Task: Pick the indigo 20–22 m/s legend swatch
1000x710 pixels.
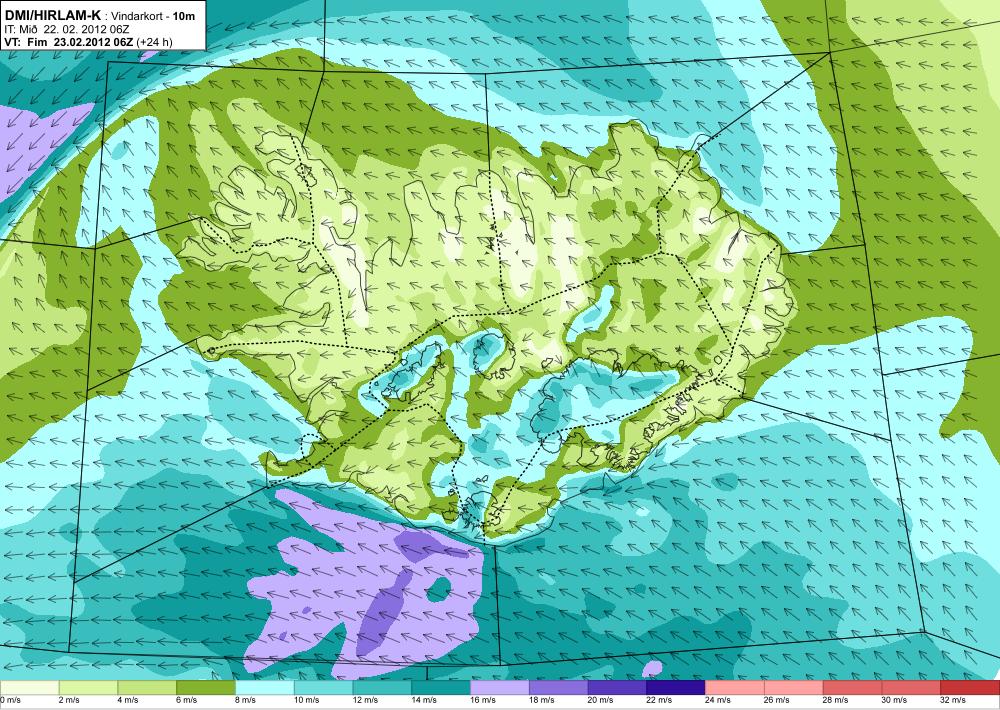Action: [x=617, y=688]
